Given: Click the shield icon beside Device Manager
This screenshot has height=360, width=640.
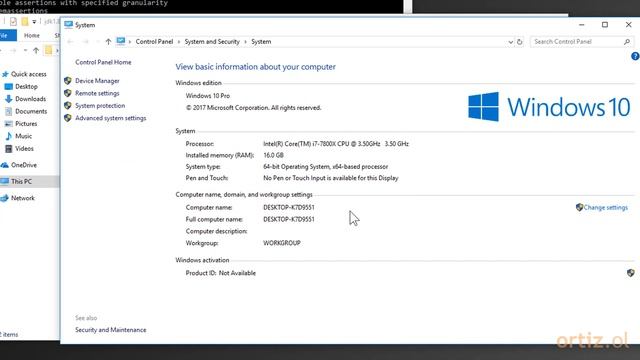Looking at the screenshot, I should [x=68, y=81].
